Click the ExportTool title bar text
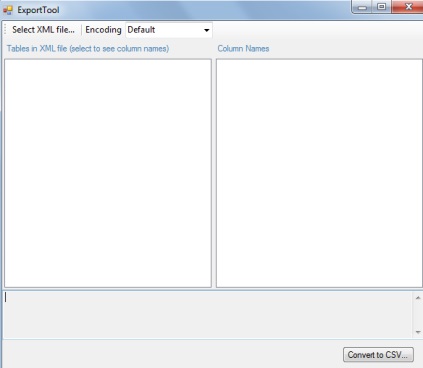The height and width of the screenshot is (368, 423). tap(38, 10)
